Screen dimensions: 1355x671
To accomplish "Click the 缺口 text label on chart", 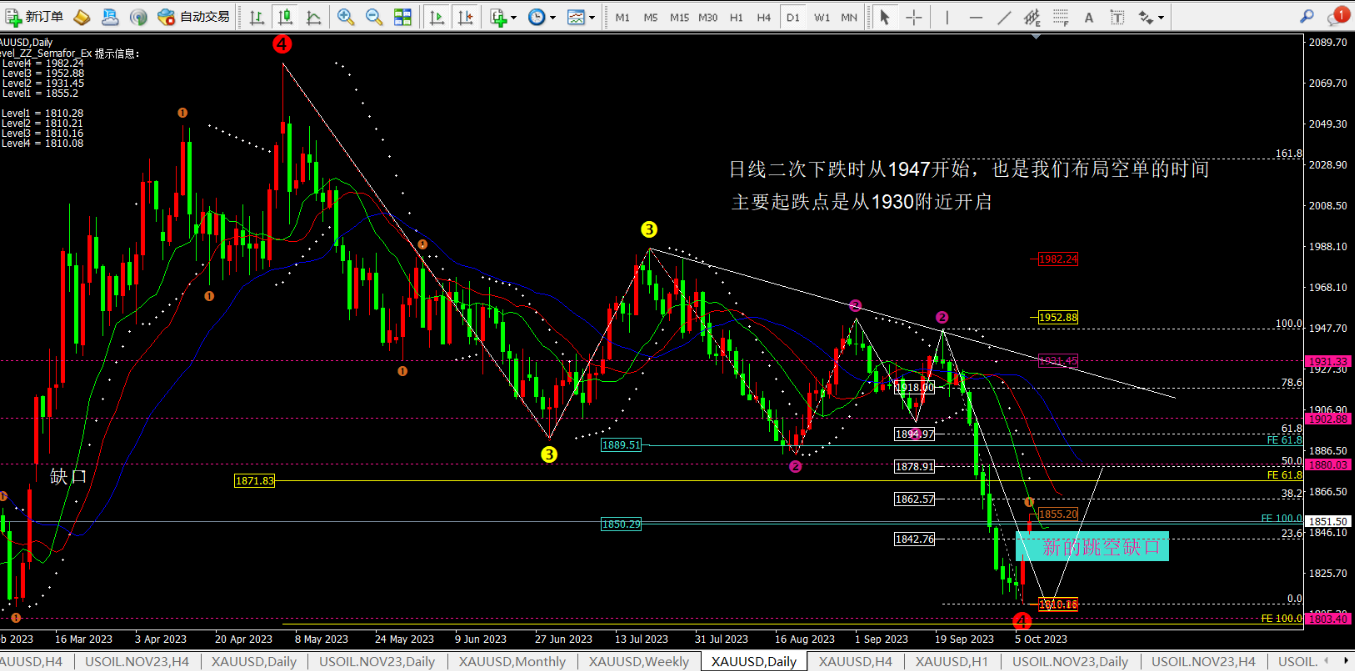I will point(69,477).
